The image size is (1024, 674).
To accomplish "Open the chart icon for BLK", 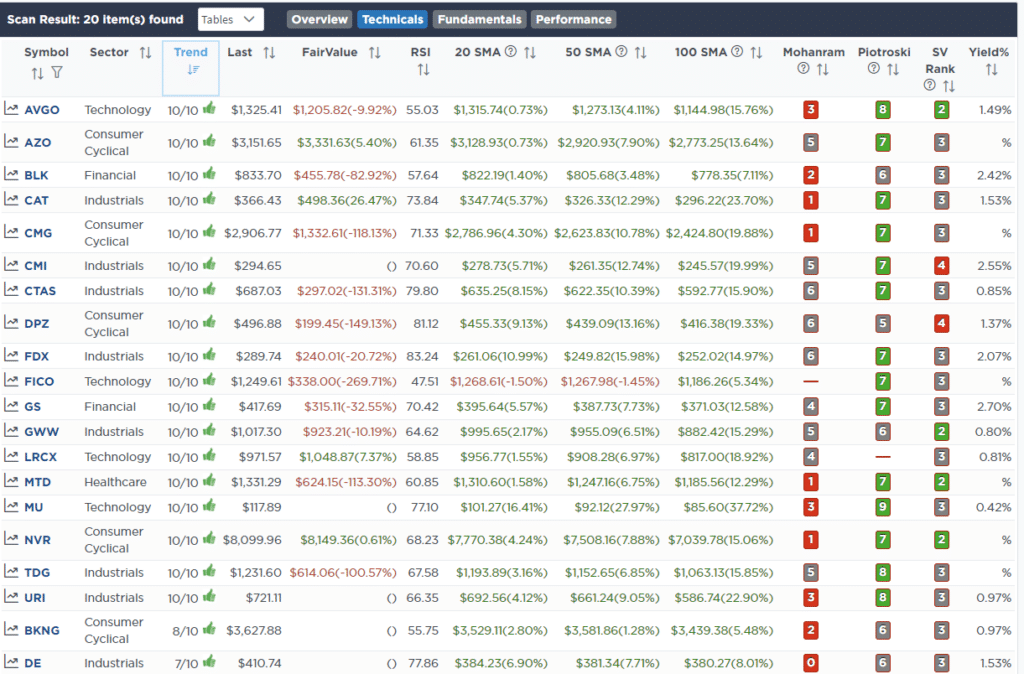I will [11, 174].
